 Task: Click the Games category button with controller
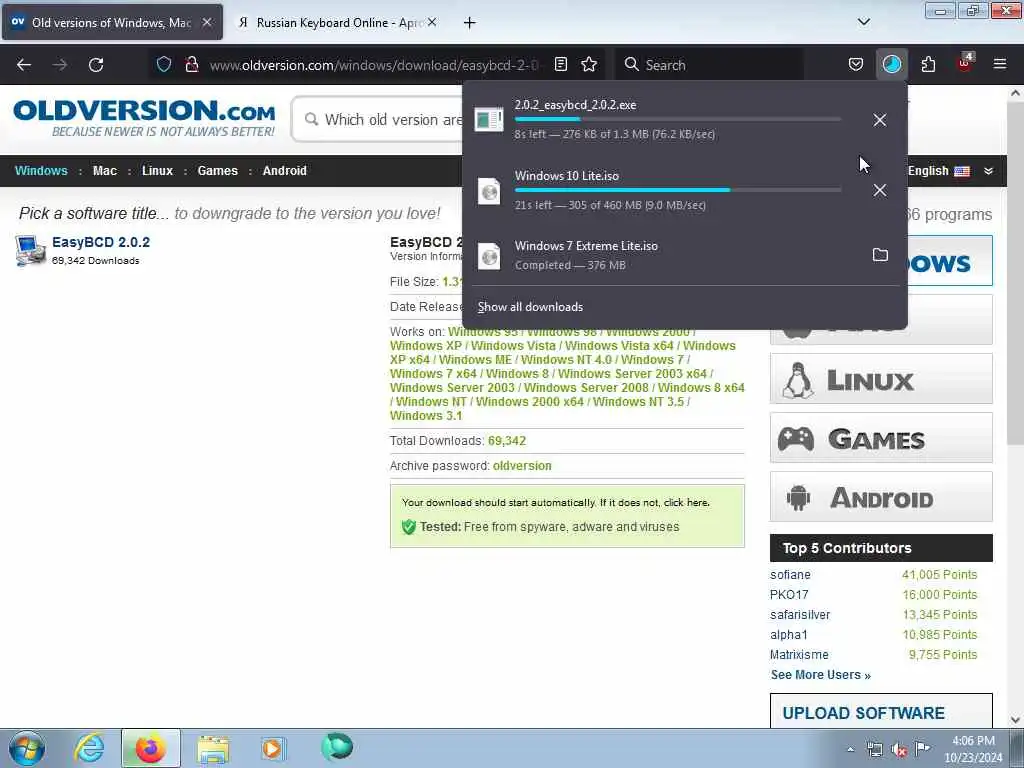[x=881, y=438]
